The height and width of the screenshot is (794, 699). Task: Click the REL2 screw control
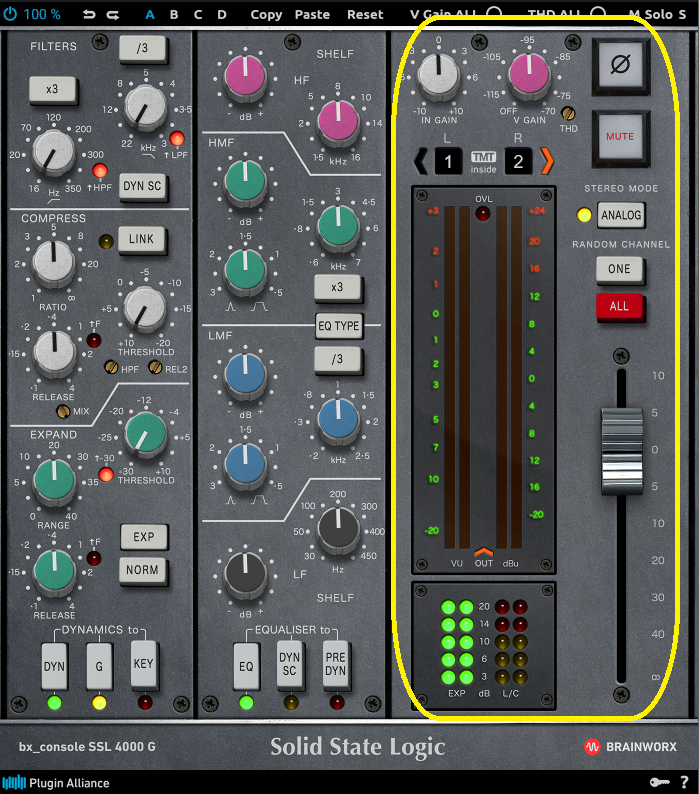(x=156, y=367)
